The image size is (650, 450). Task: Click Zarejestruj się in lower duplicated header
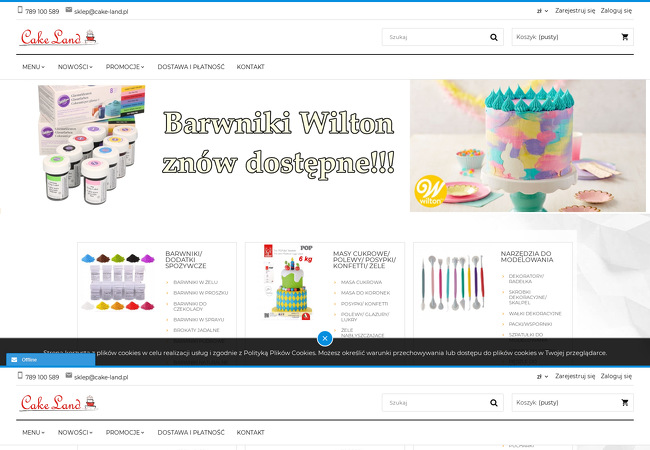point(575,376)
